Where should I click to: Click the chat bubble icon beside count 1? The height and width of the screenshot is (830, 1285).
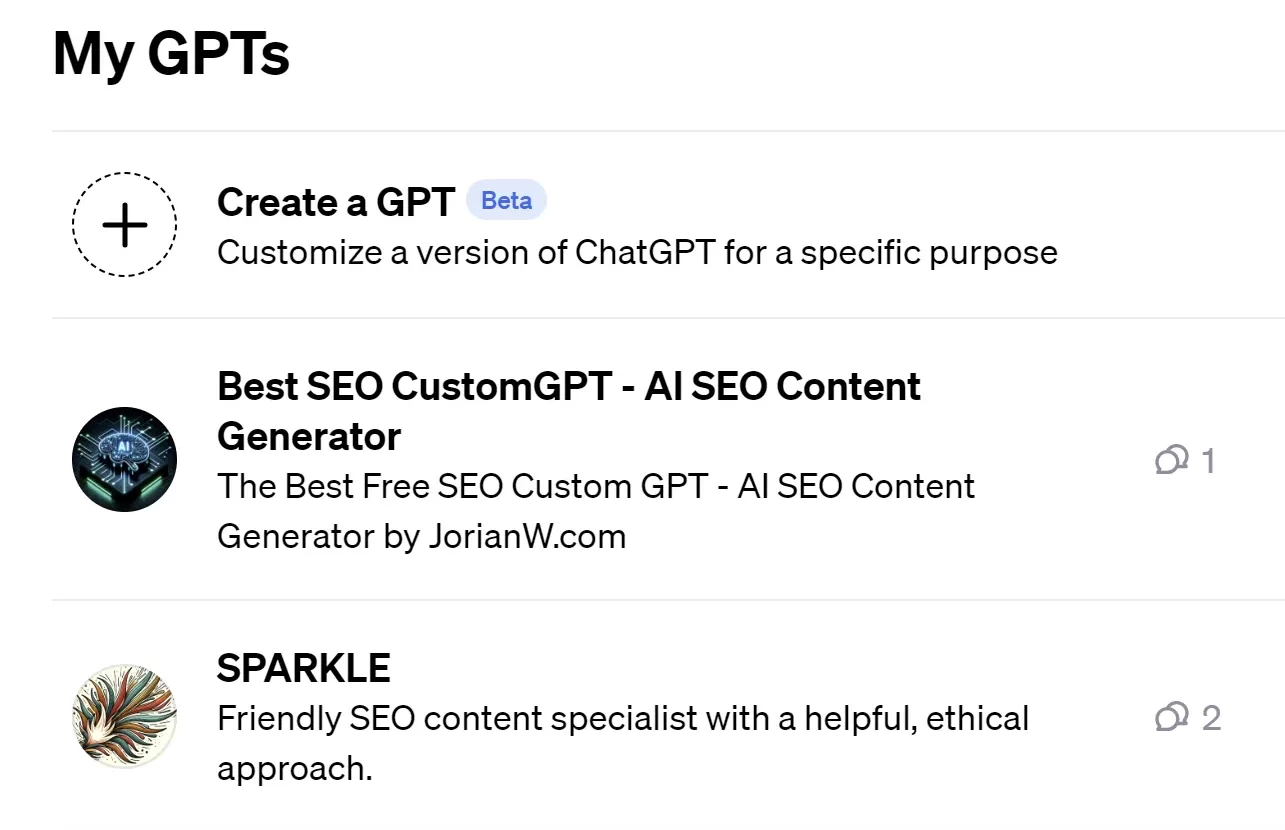[1171, 460]
